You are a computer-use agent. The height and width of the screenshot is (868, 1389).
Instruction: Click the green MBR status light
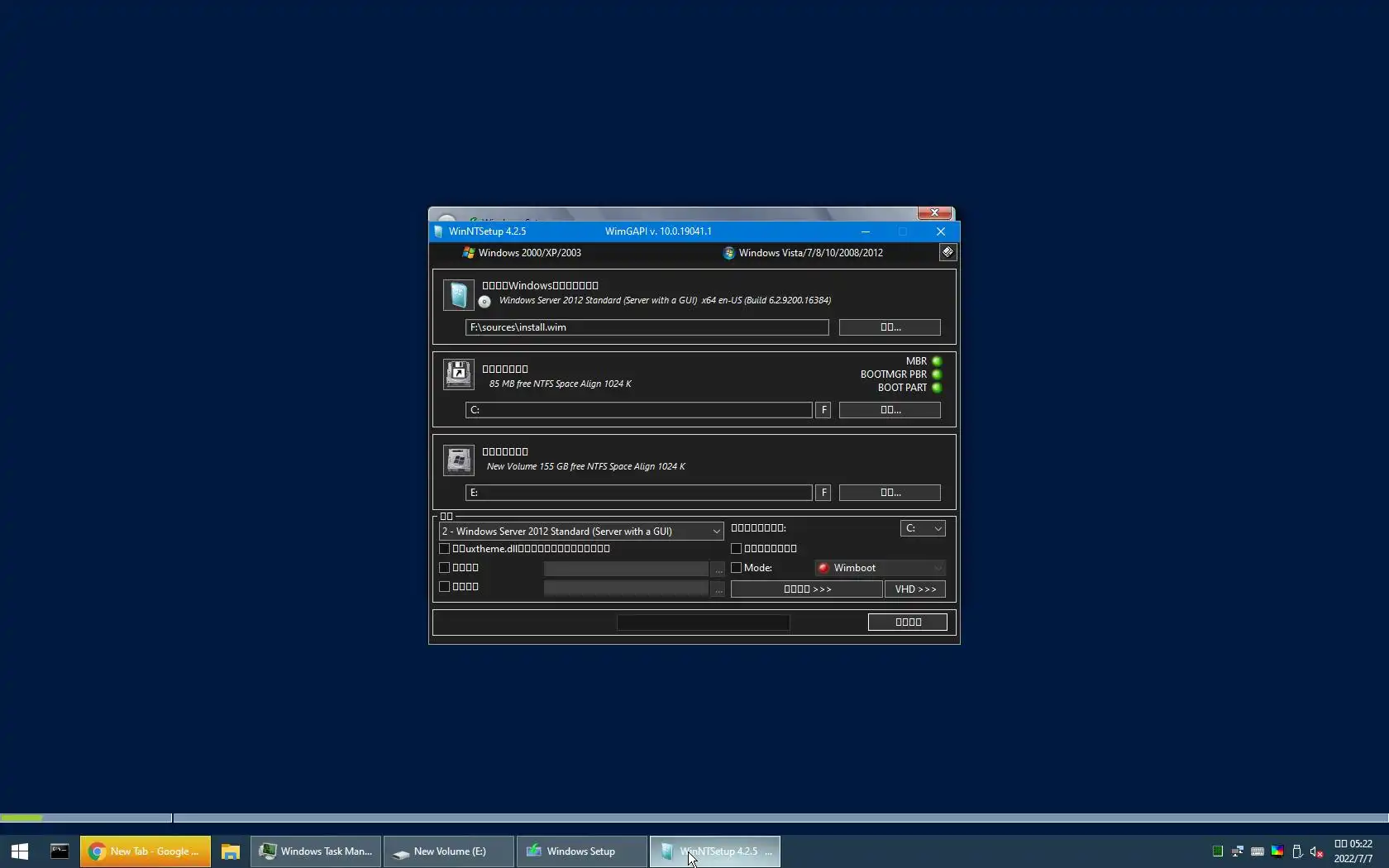pyautogui.click(x=937, y=361)
